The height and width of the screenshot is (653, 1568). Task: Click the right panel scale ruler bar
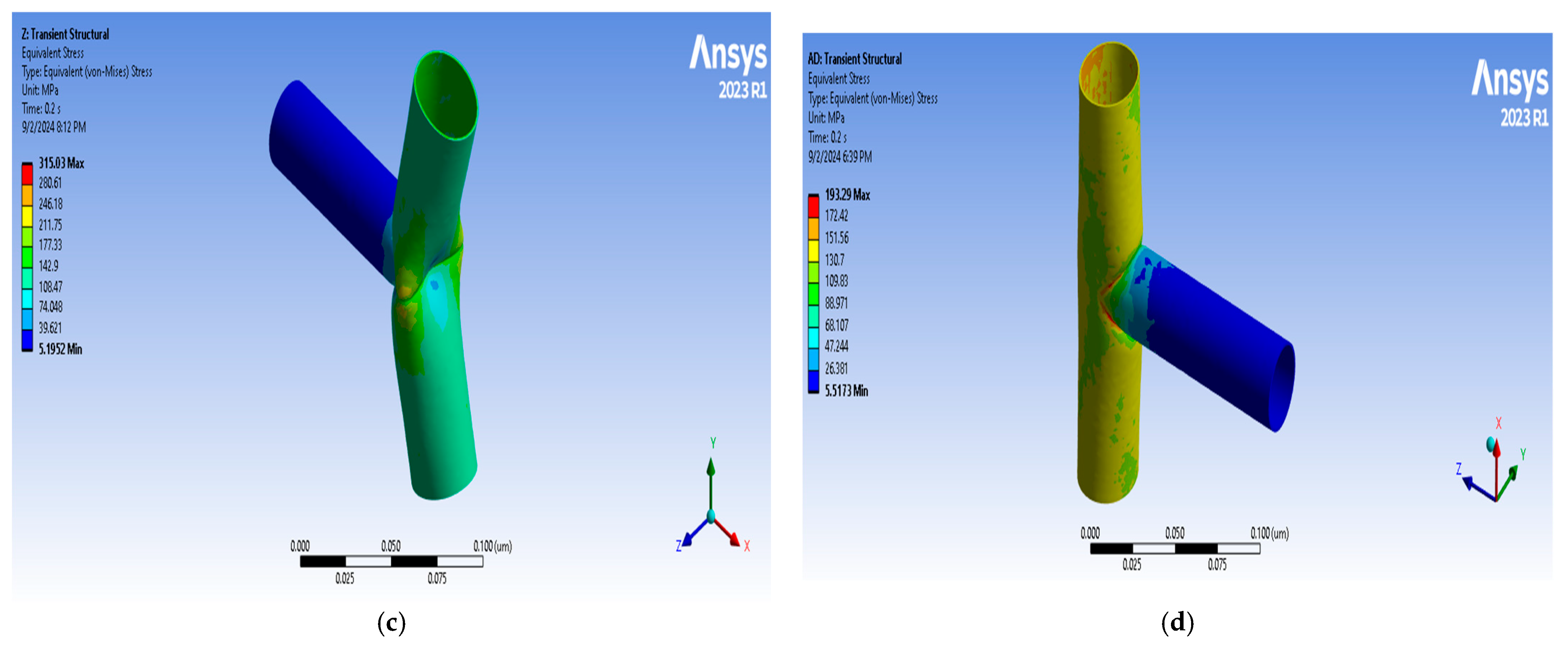click(x=1175, y=548)
